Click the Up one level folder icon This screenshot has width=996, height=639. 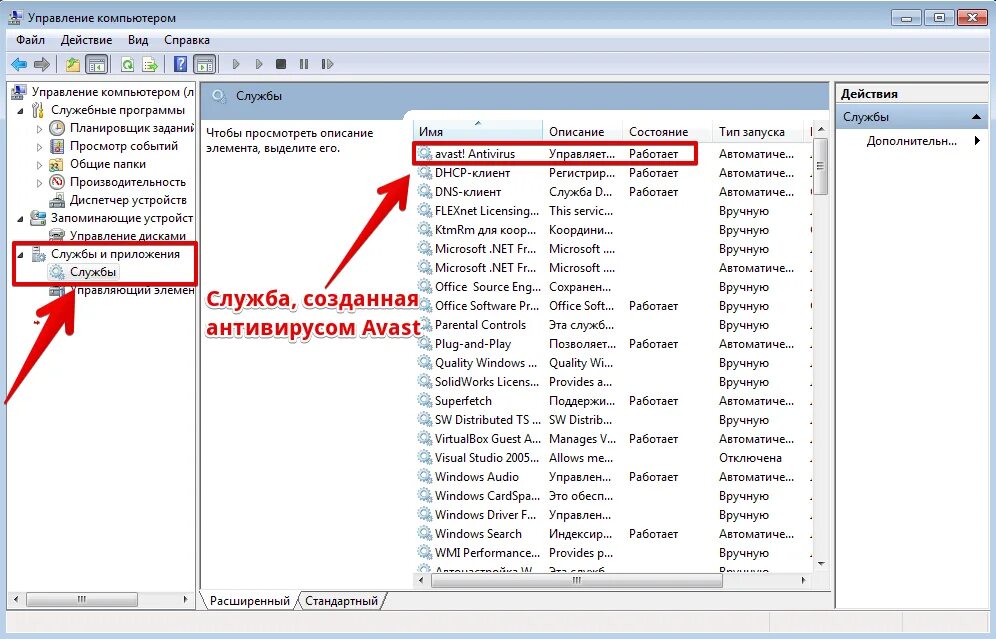tap(73, 64)
